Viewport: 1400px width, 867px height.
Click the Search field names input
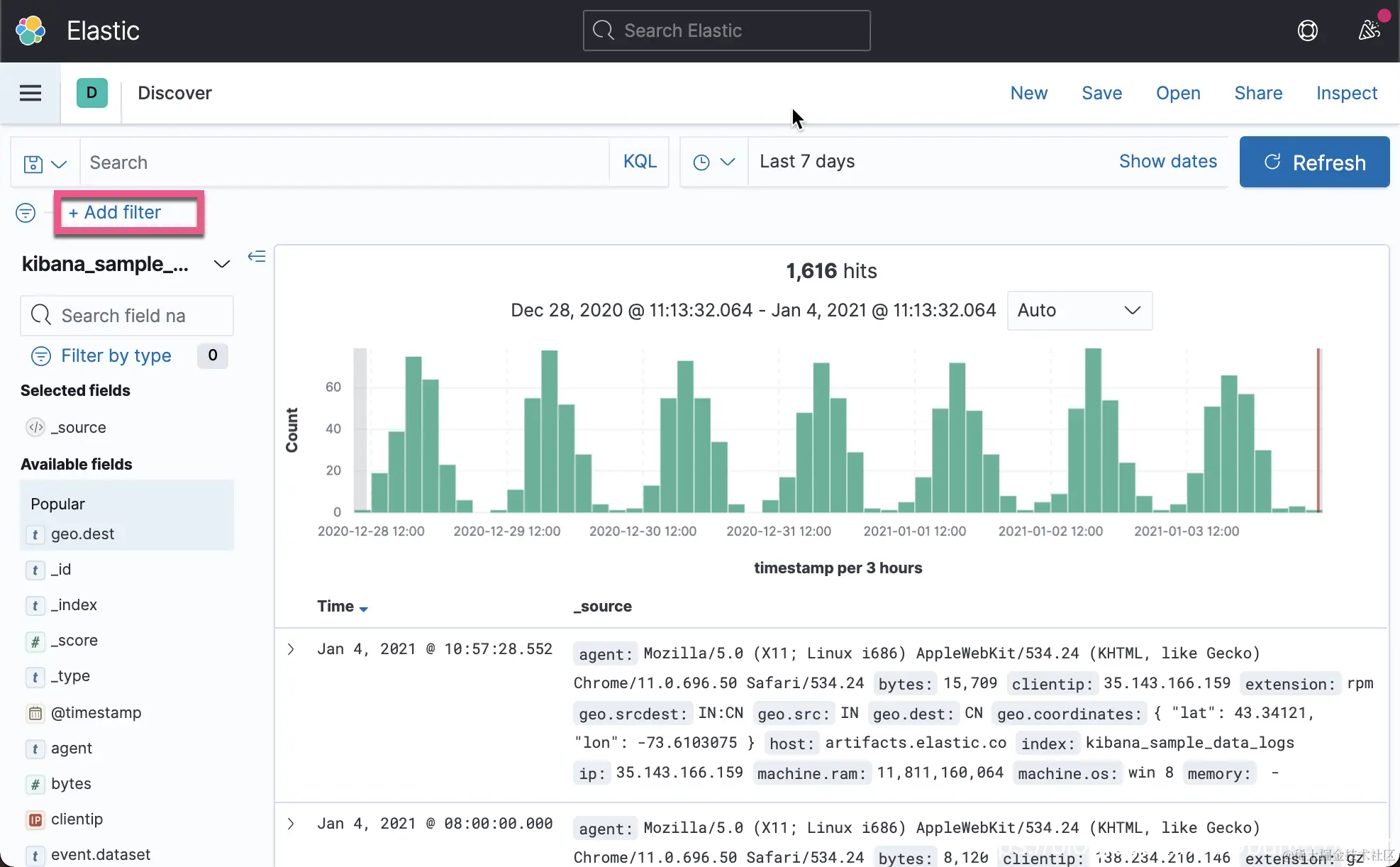(138, 316)
